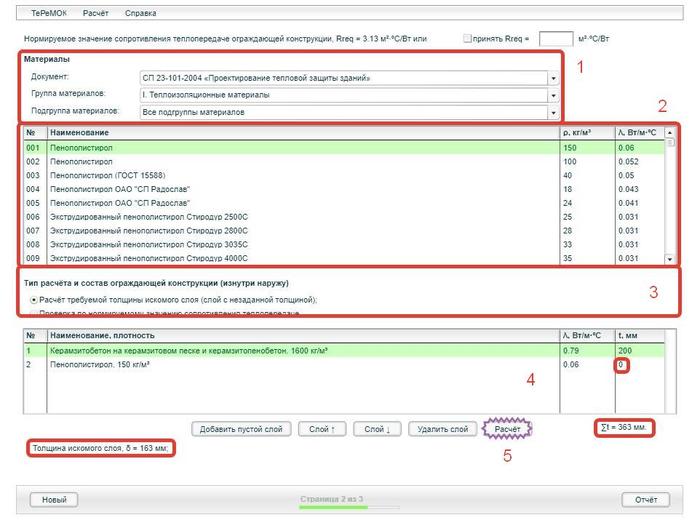Enable the 'принять Rreq' checkbox
This screenshot has width=700, height=528.
(x=467, y=38)
